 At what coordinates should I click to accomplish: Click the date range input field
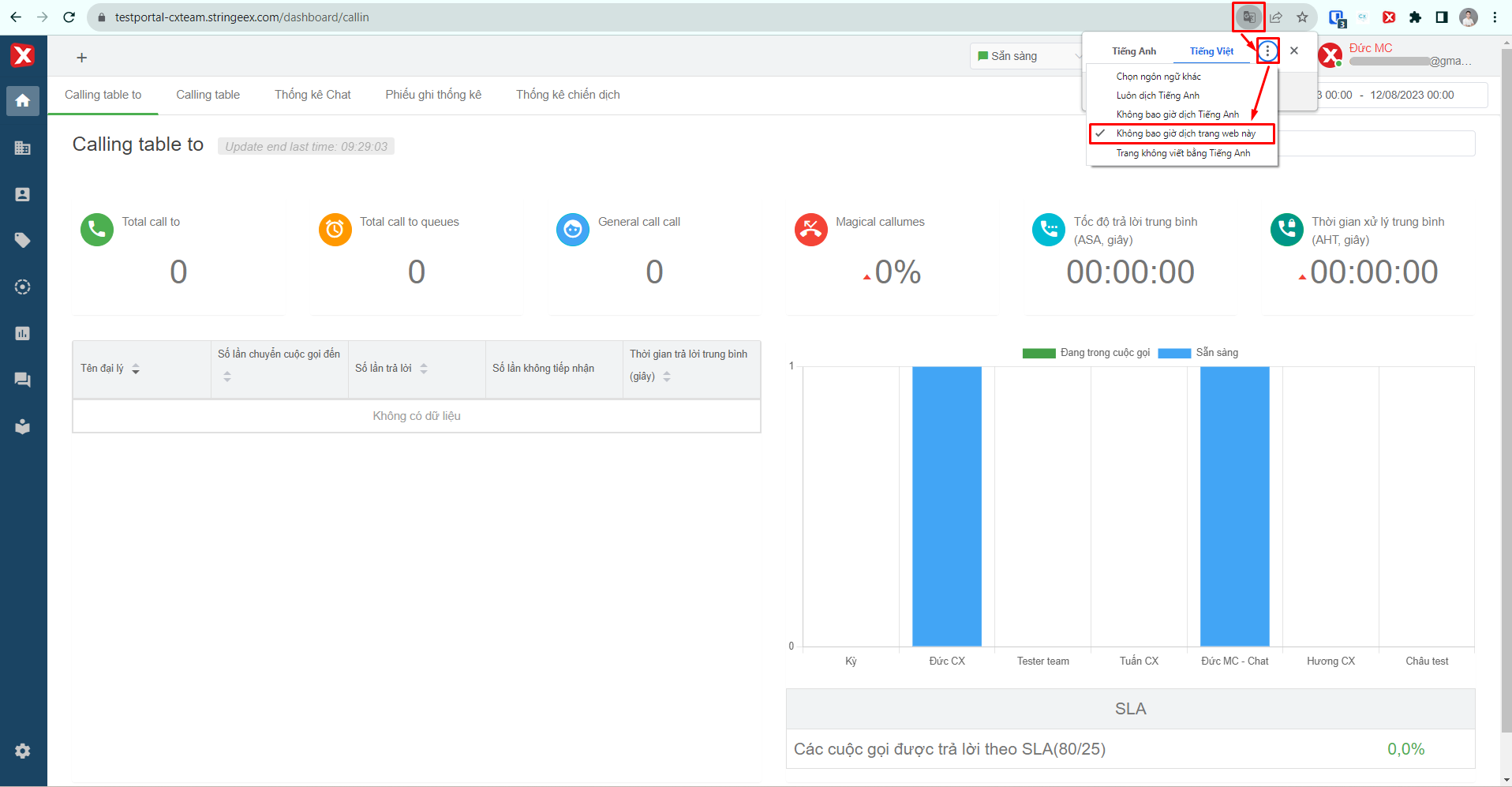click(x=1401, y=95)
